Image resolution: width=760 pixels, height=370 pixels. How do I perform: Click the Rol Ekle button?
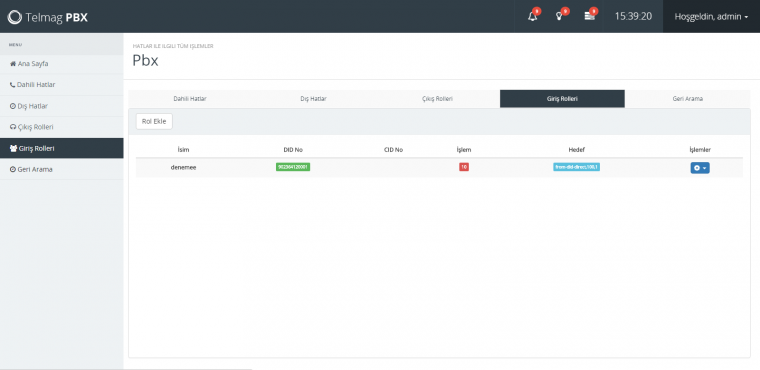coord(154,121)
